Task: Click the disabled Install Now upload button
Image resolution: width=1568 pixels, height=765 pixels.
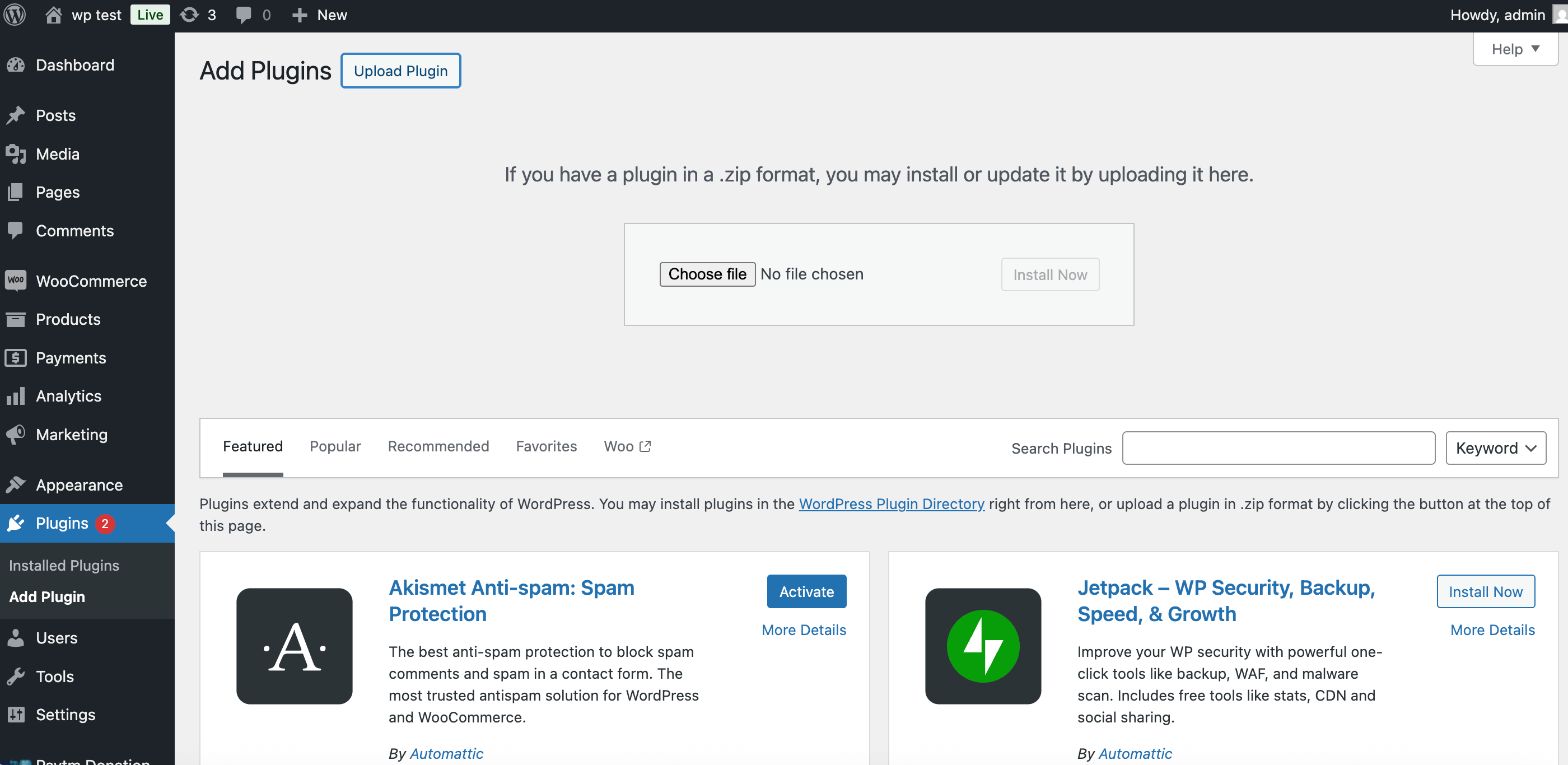Action: [x=1050, y=274]
